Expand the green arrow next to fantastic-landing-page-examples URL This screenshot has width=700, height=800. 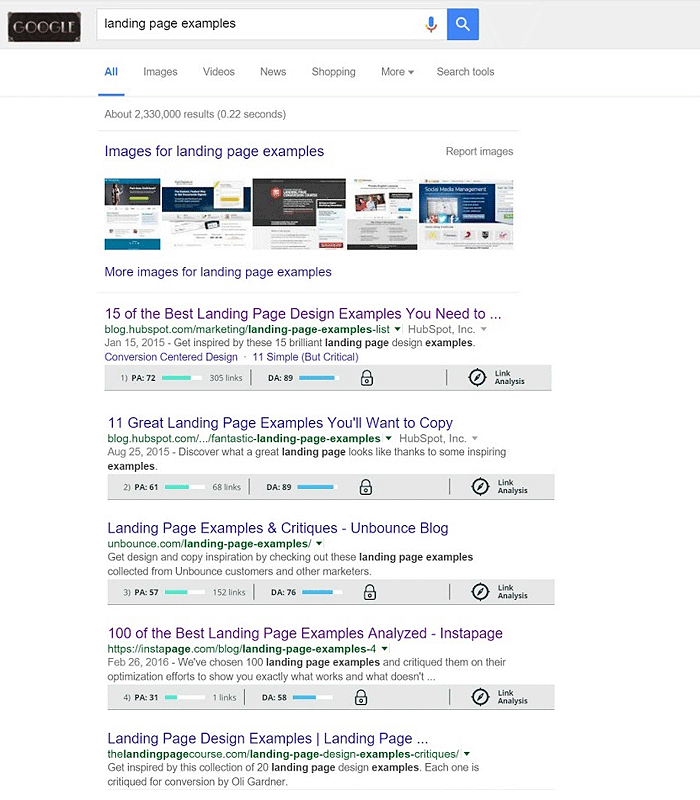(388, 439)
